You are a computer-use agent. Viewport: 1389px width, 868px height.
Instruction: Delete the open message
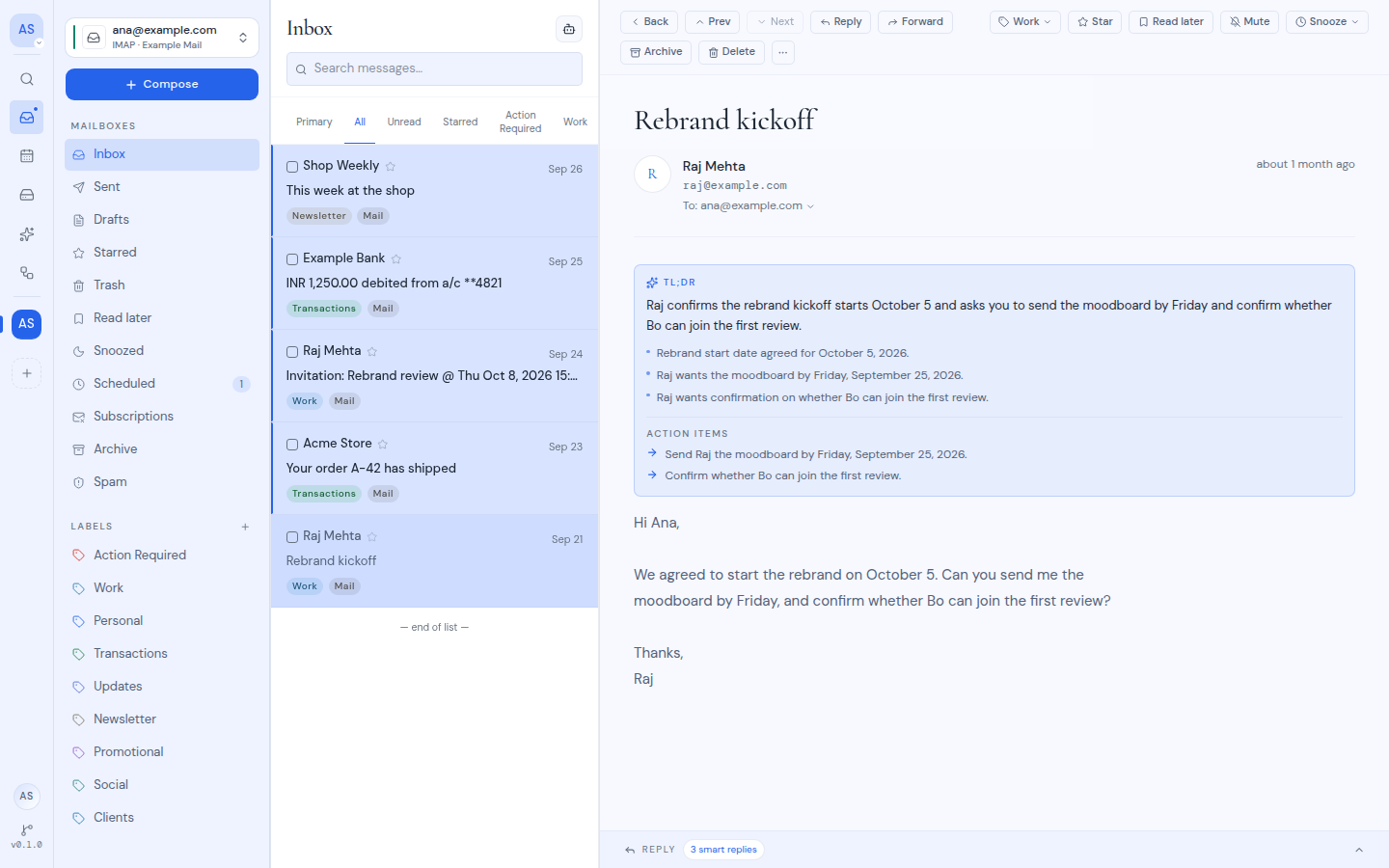click(731, 52)
